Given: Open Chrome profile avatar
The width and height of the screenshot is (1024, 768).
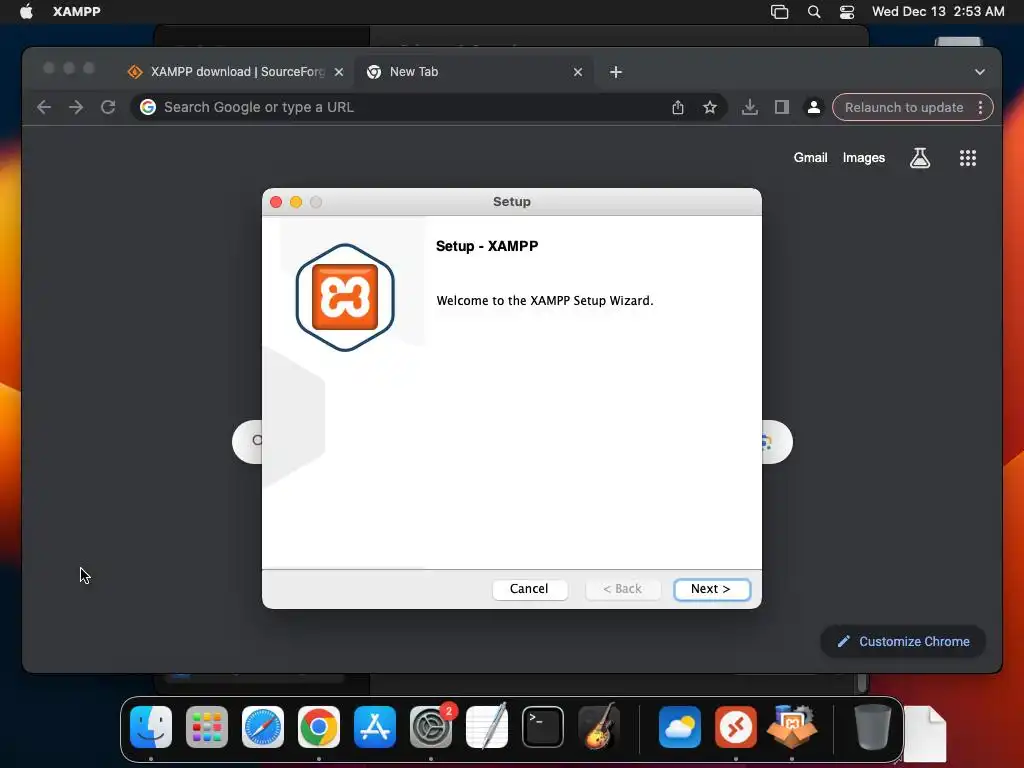Looking at the screenshot, I should (x=814, y=107).
